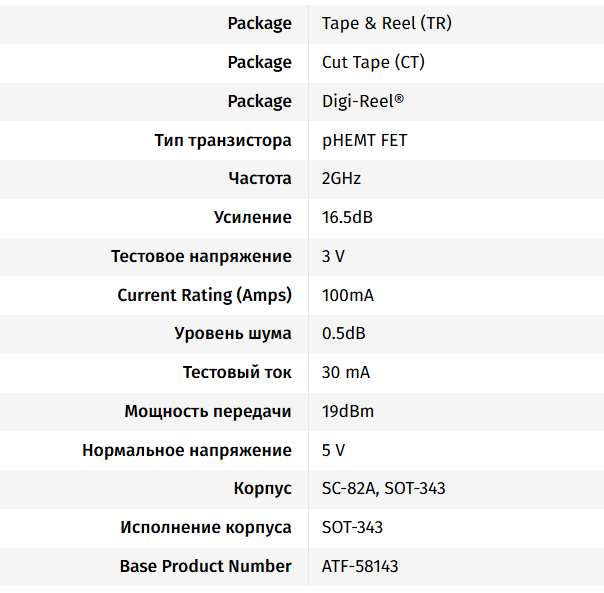Select the SC-82A, SOT-343 value

(x=383, y=488)
